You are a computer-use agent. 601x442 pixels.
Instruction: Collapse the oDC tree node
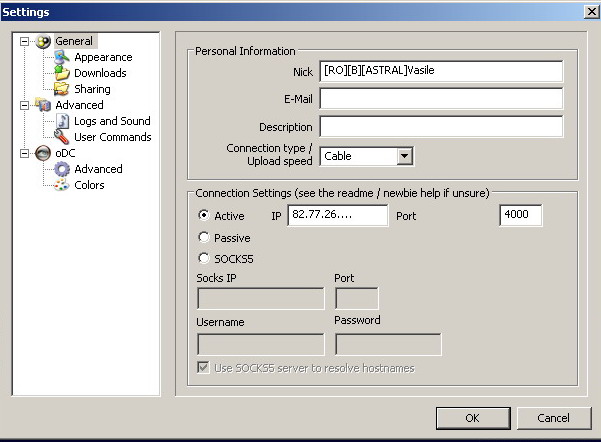25,153
